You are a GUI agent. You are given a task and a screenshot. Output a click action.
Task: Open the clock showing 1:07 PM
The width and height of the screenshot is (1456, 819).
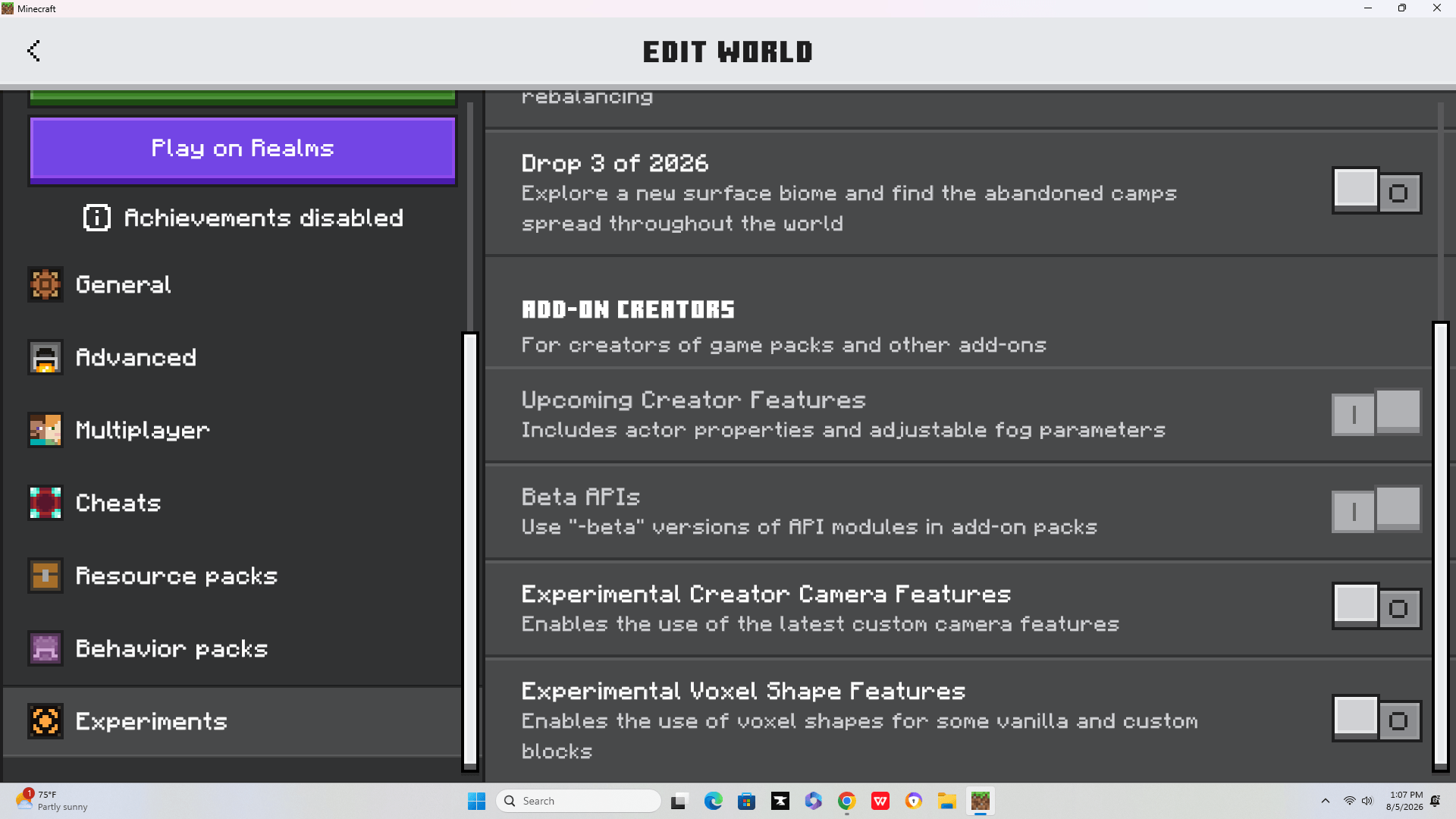point(1404,801)
